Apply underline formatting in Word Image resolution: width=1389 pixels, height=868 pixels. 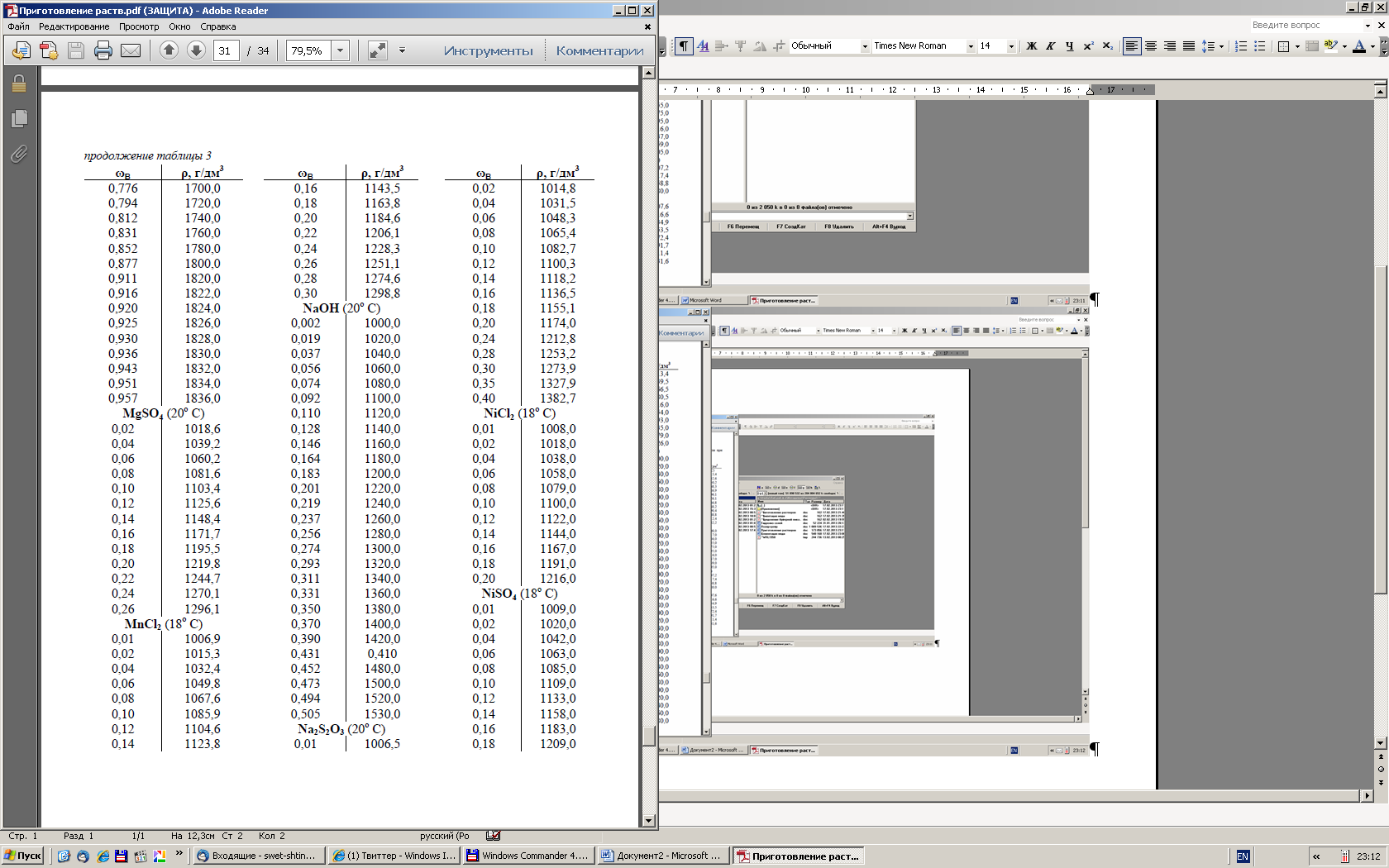[1069, 46]
